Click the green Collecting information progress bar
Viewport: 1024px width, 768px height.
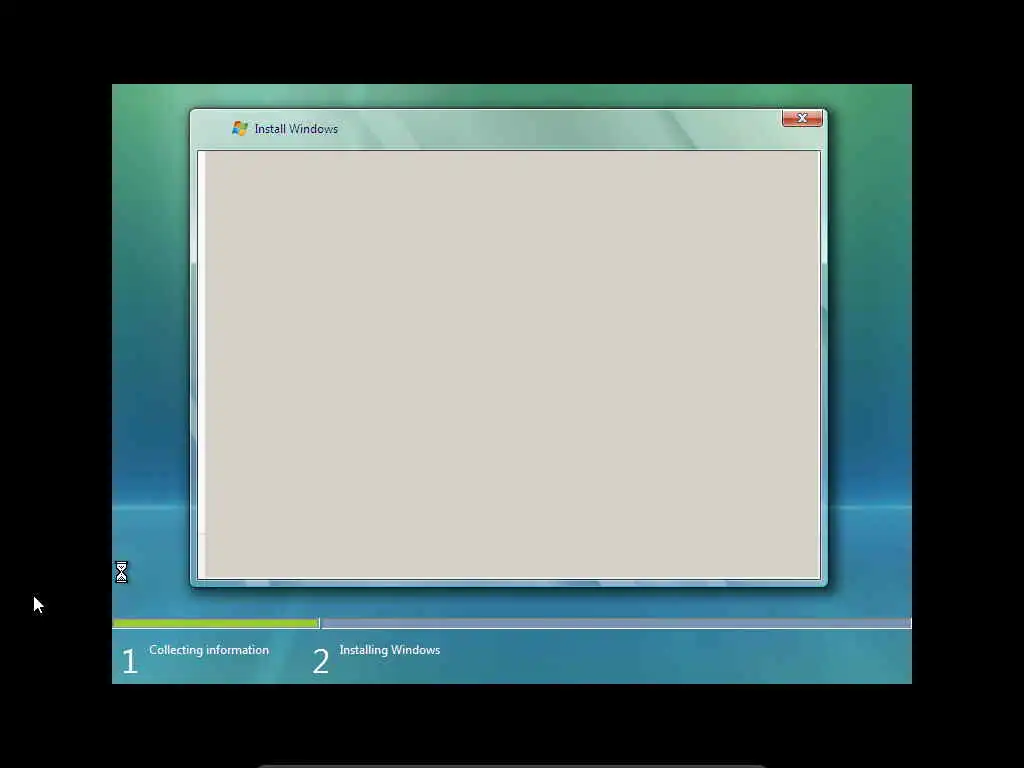click(216, 624)
